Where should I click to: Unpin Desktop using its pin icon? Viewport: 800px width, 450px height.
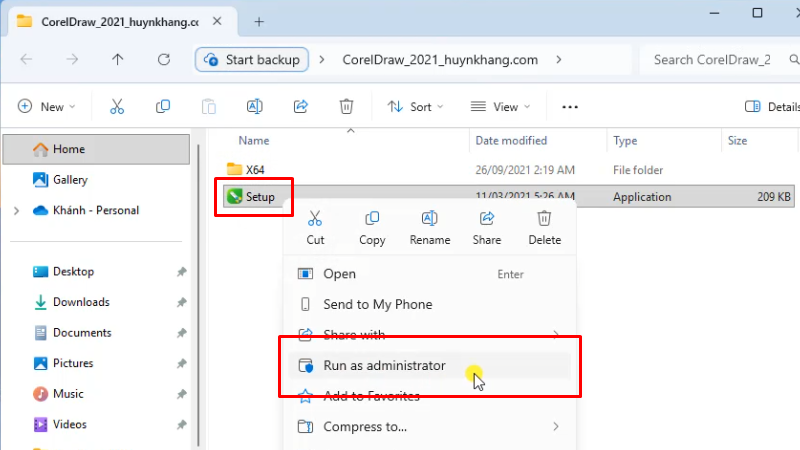[x=182, y=272]
